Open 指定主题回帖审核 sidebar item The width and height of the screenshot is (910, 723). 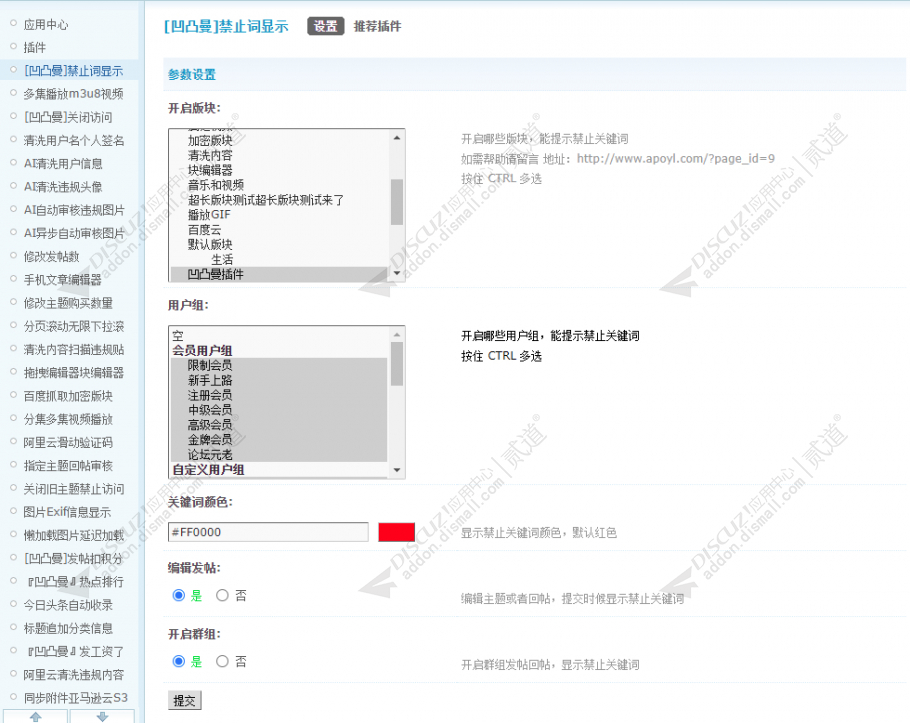[68, 465]
